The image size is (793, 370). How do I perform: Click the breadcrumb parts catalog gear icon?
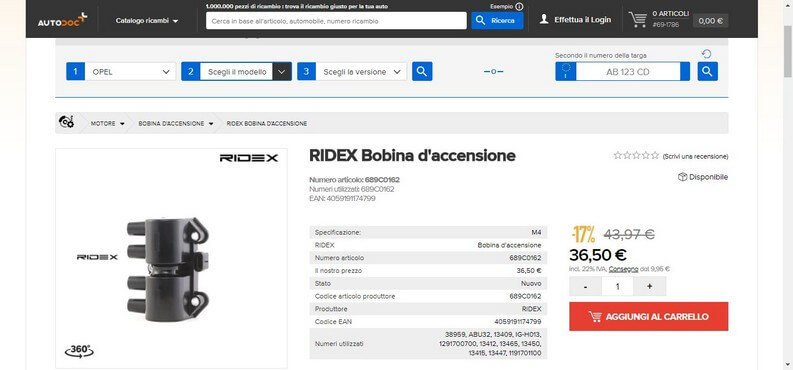pyautogui.click(x=66, y=122)
